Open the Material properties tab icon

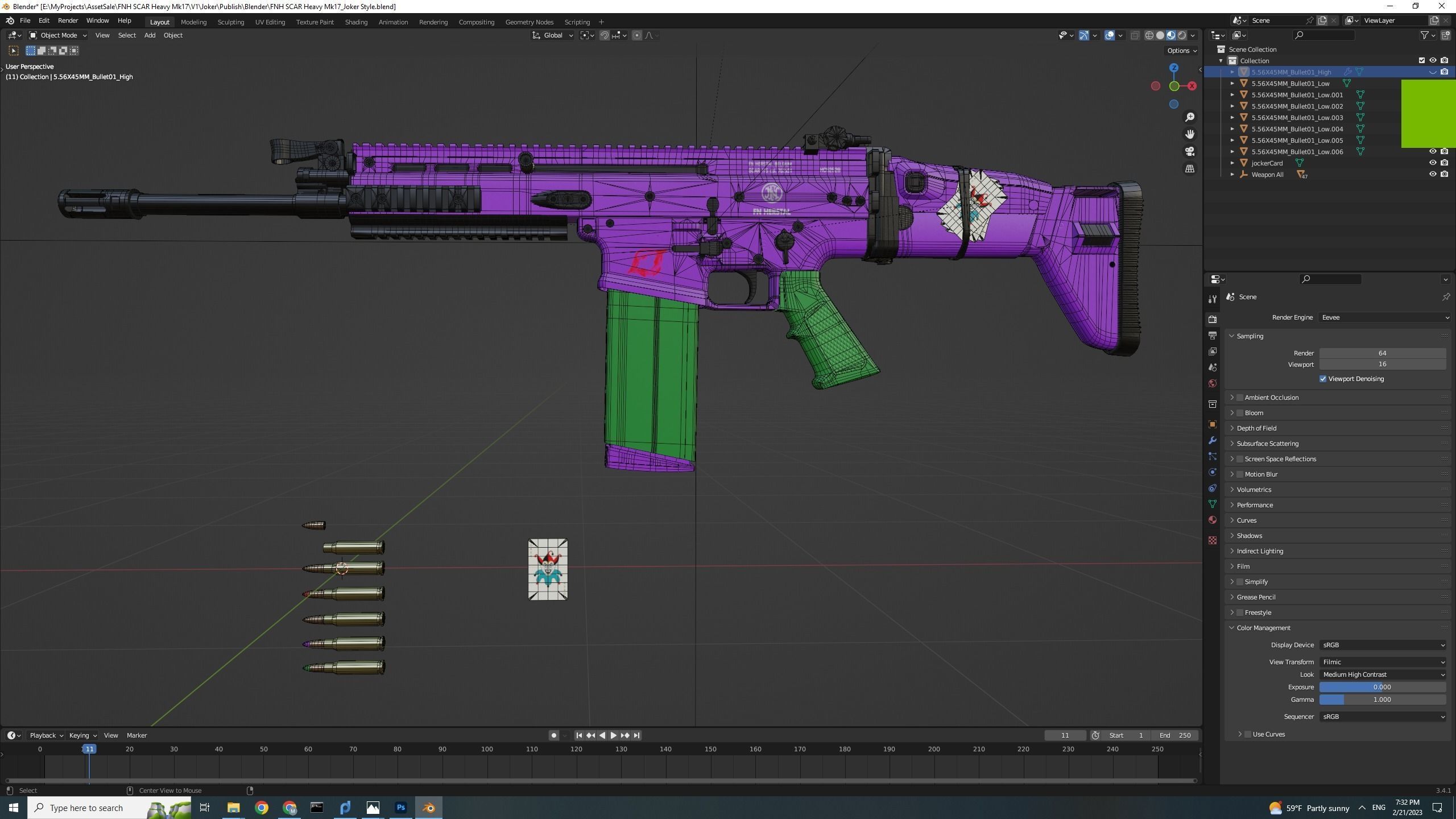1212,520
